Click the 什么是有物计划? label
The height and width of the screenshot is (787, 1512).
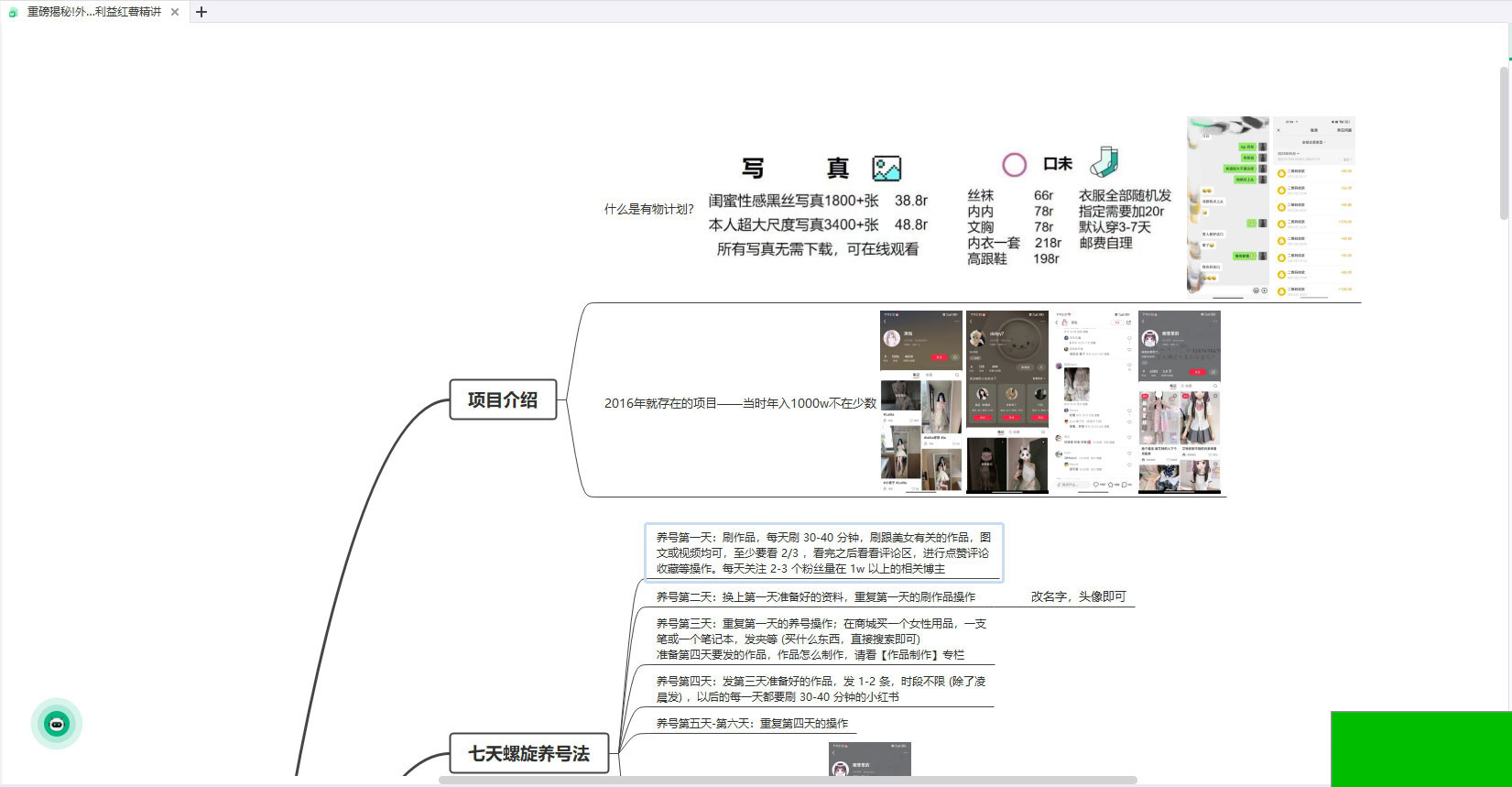point(648,209)
